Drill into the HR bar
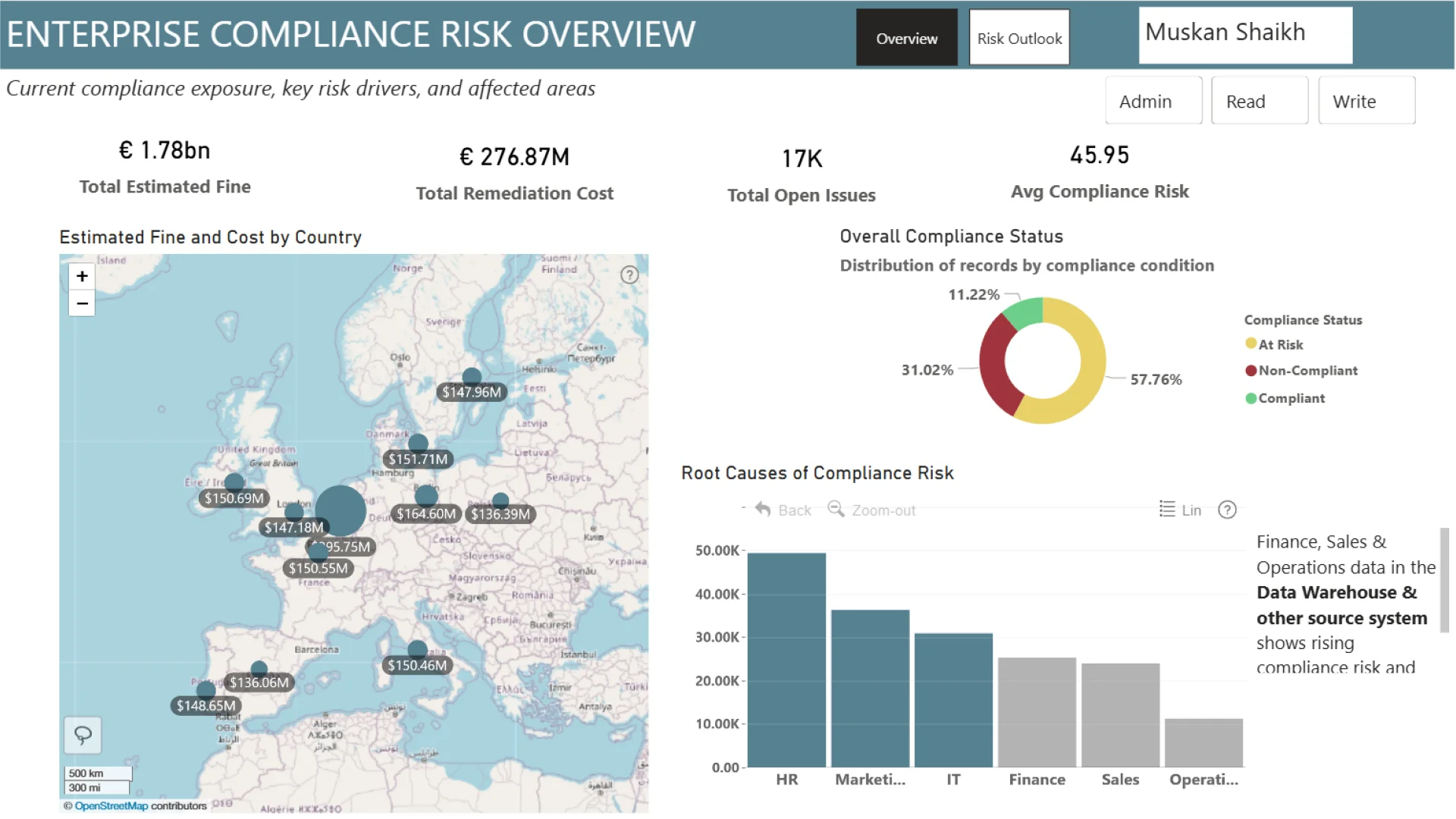This screenshot has width=1456, height=819. 786,660
